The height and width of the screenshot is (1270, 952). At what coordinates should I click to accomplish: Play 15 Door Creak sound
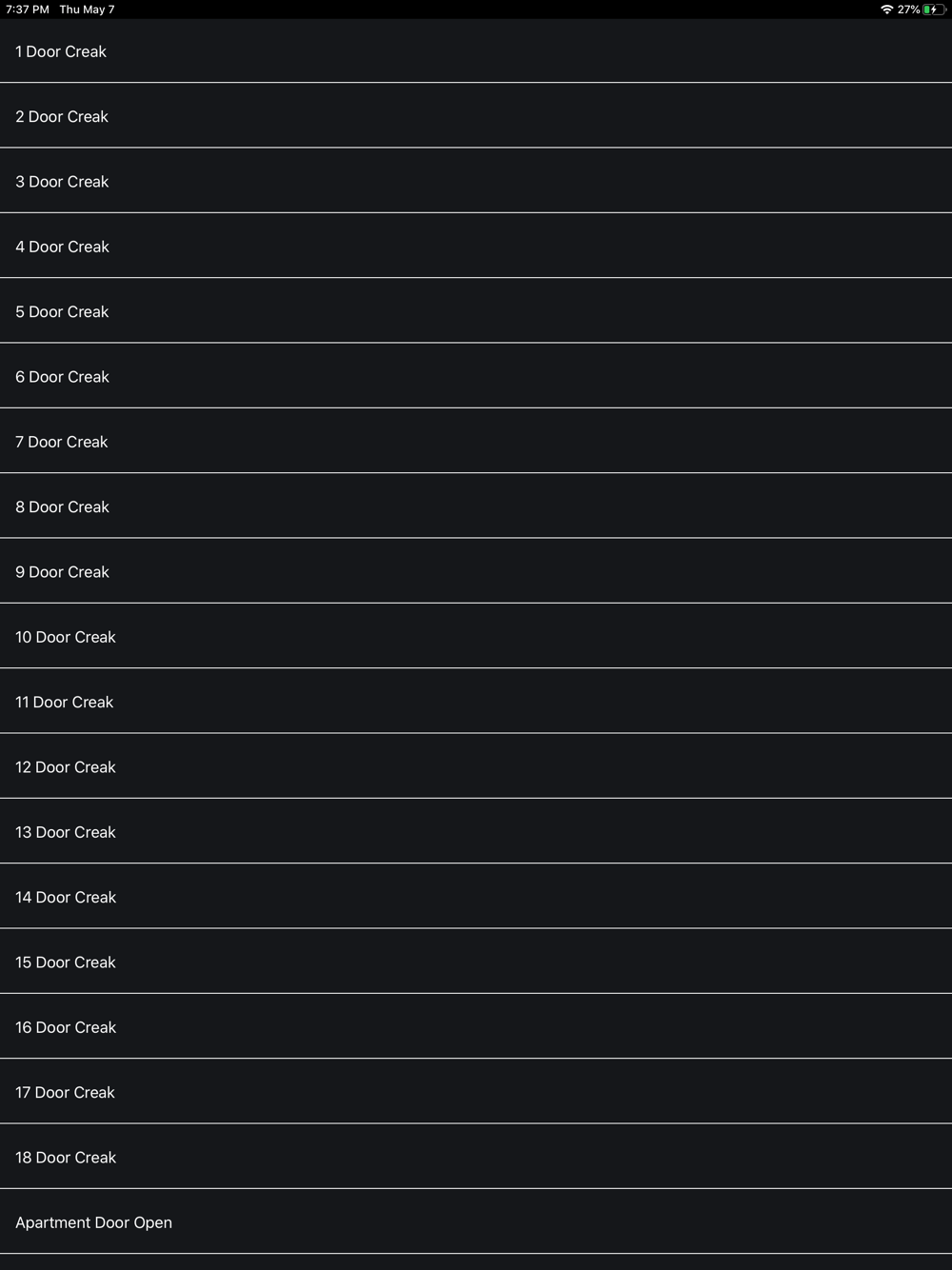tap(66, 962)
